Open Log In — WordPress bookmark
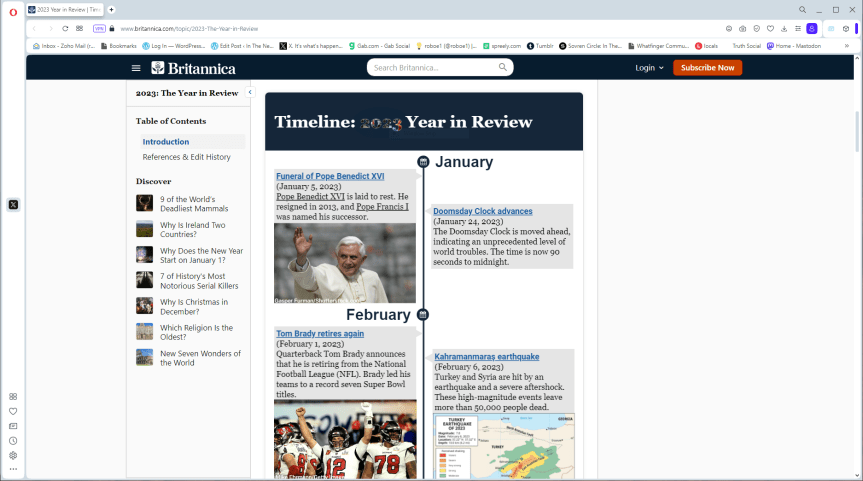 coord(173,46)
